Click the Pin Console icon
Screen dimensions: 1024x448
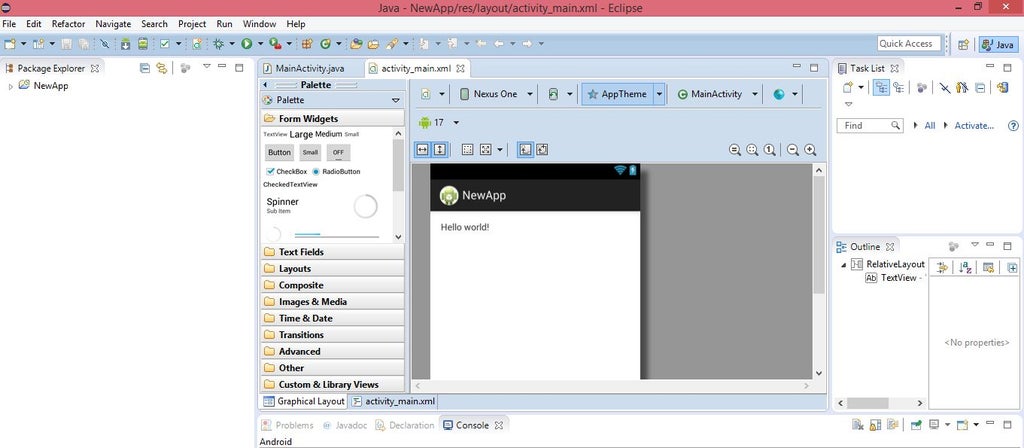916,425
